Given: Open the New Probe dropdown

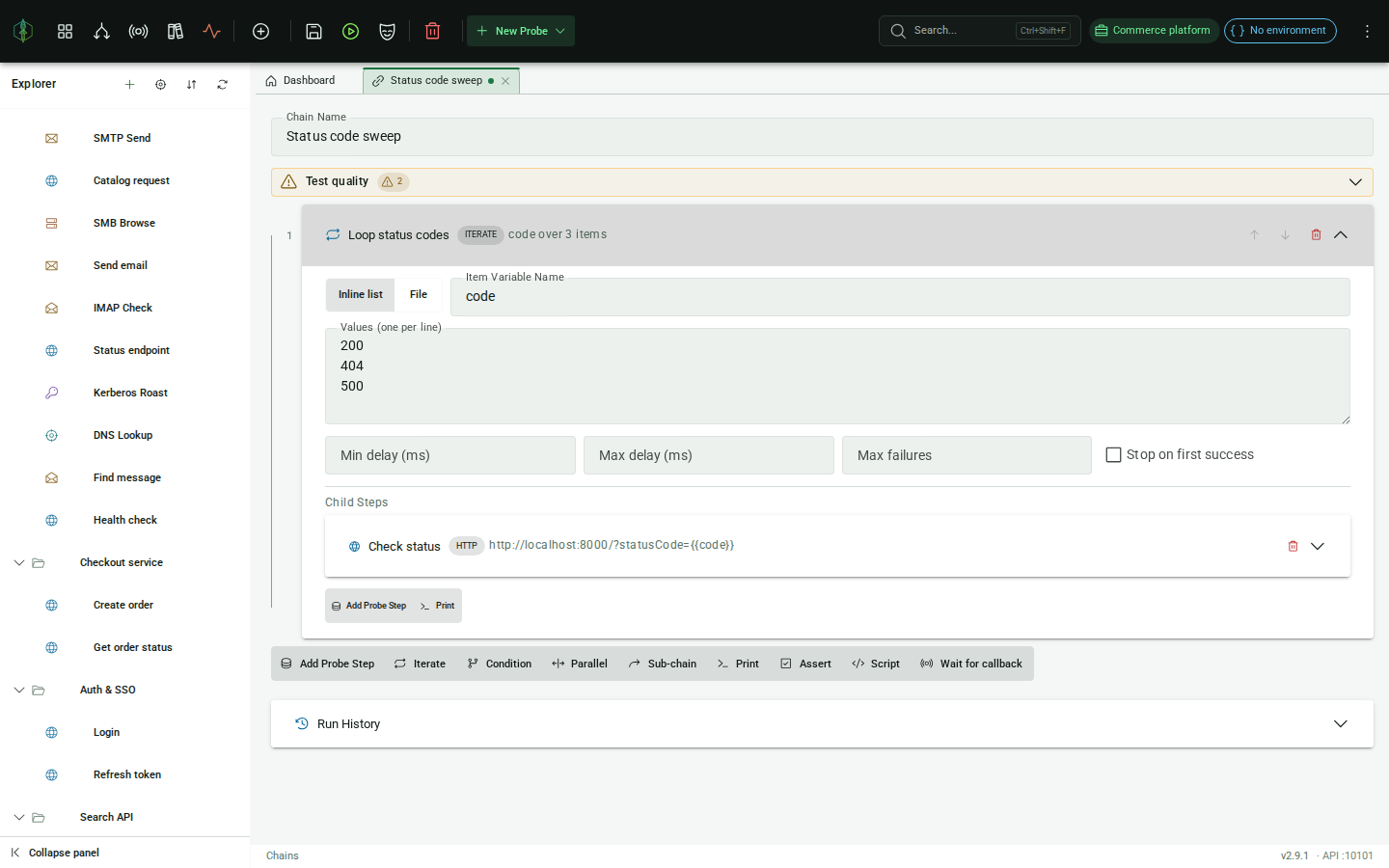Looking at the screenshot, I should coord(521,31).
